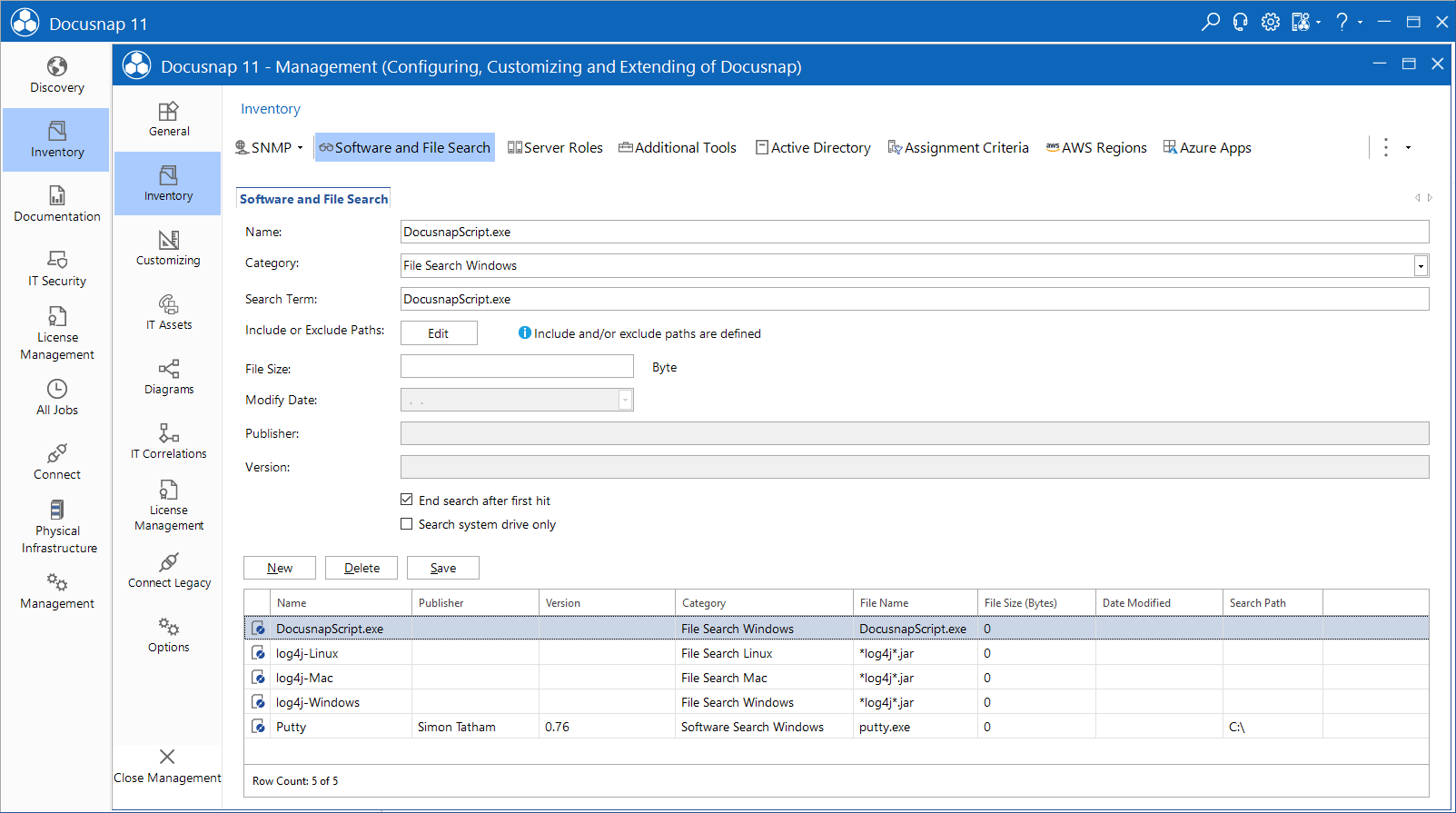Open Assignment Criteria

pyautogui.click(x=958, y=147)
